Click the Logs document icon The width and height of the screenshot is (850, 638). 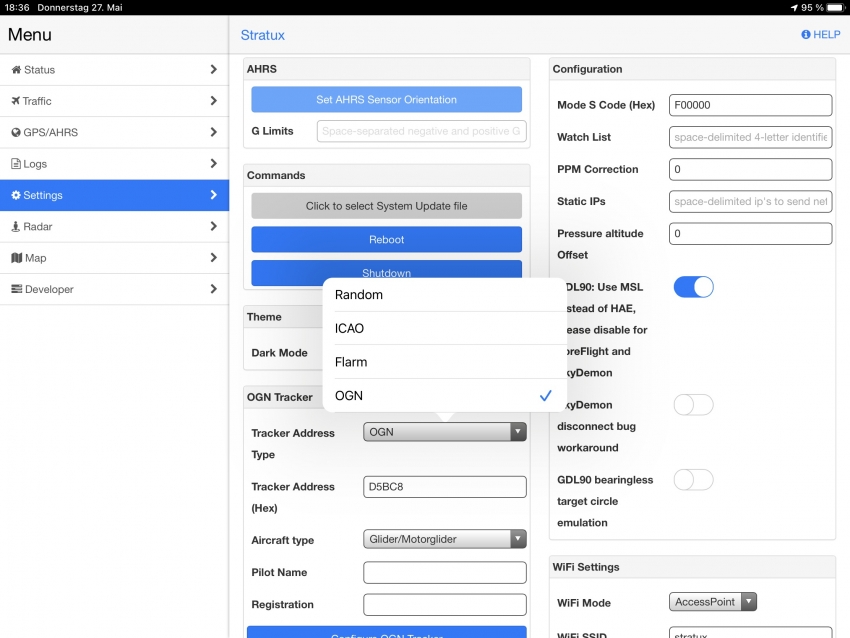coord(16,164)
